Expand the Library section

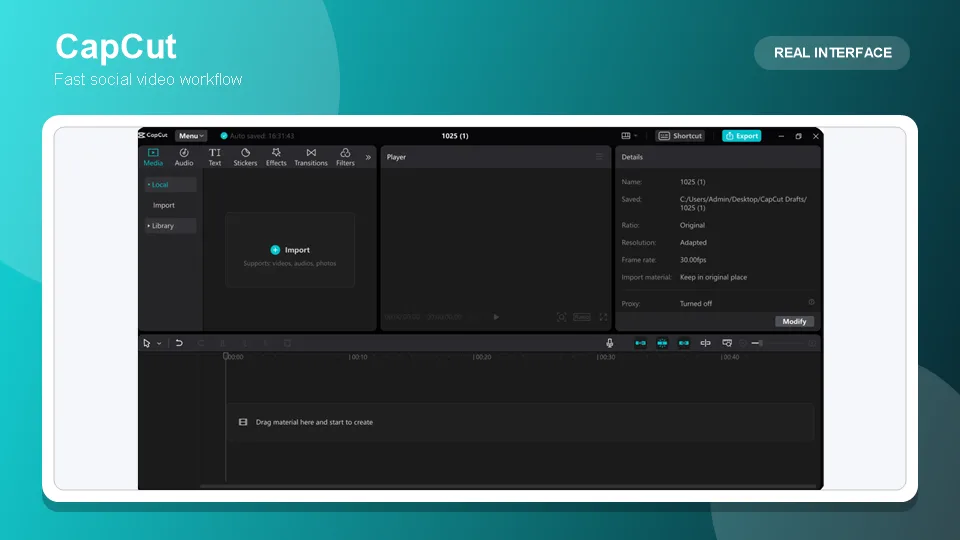(x=170, y=226)
